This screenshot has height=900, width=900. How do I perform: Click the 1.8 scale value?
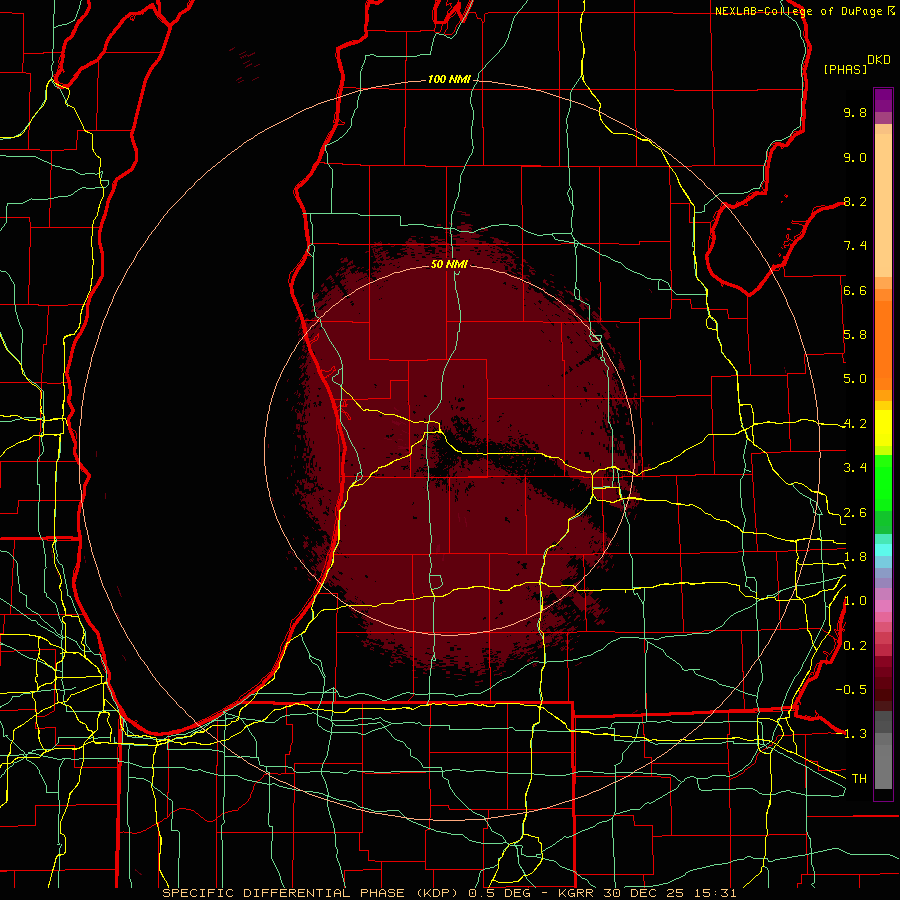click(855, 557)
